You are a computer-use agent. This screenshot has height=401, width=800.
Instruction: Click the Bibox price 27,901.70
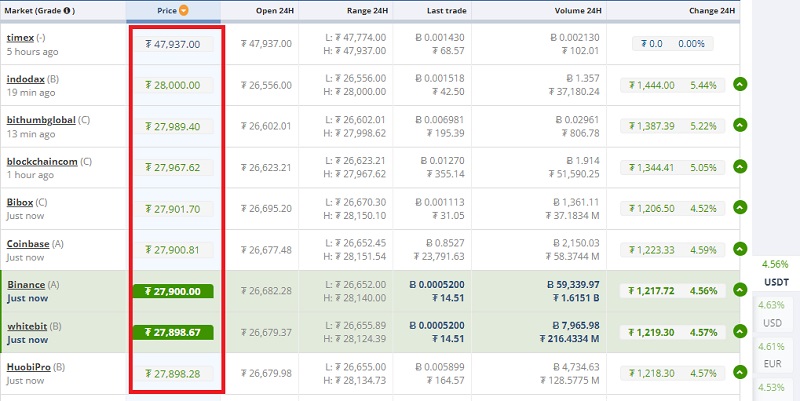[x=173, y=209]
